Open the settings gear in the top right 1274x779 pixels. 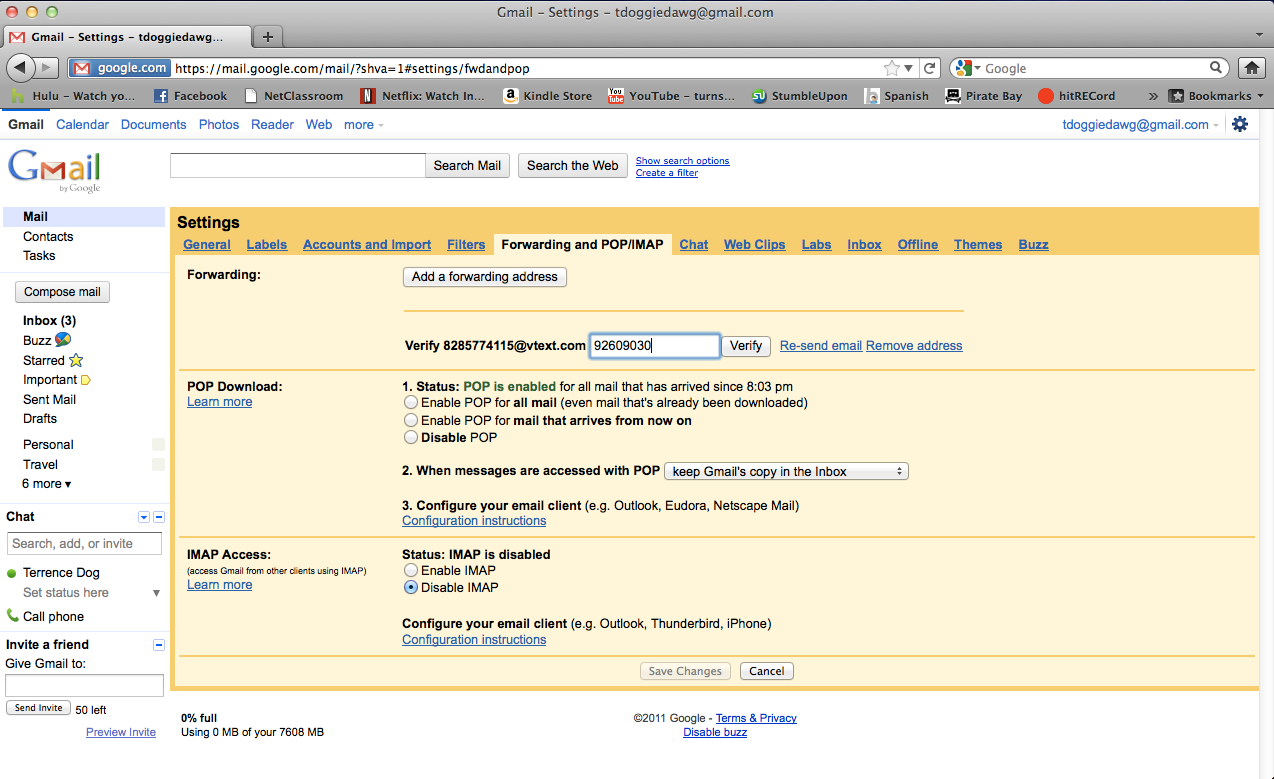pos(1240,124)
